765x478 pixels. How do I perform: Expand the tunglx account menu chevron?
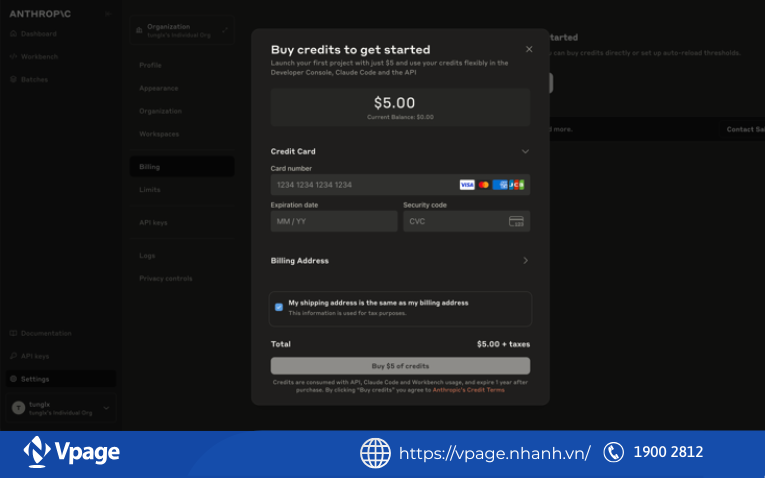coord(106,408)
